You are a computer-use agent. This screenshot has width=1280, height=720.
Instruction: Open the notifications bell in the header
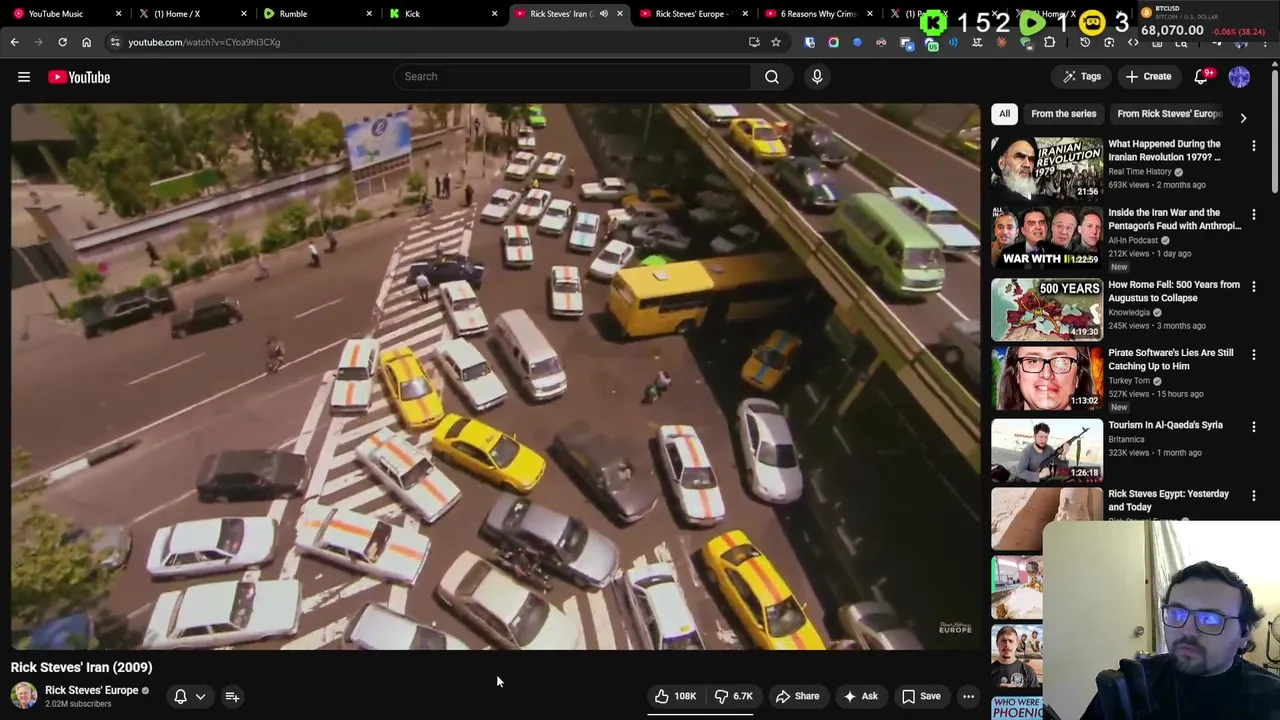(1202, 77)
